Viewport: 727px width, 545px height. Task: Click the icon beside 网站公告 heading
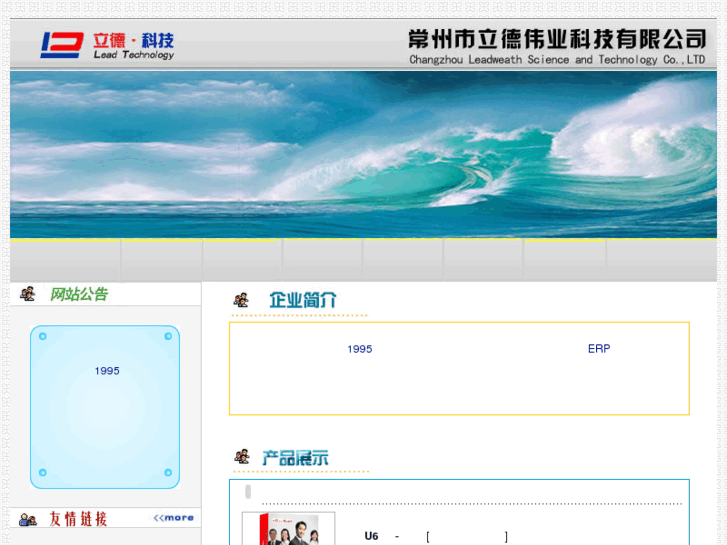pos(27,294)
